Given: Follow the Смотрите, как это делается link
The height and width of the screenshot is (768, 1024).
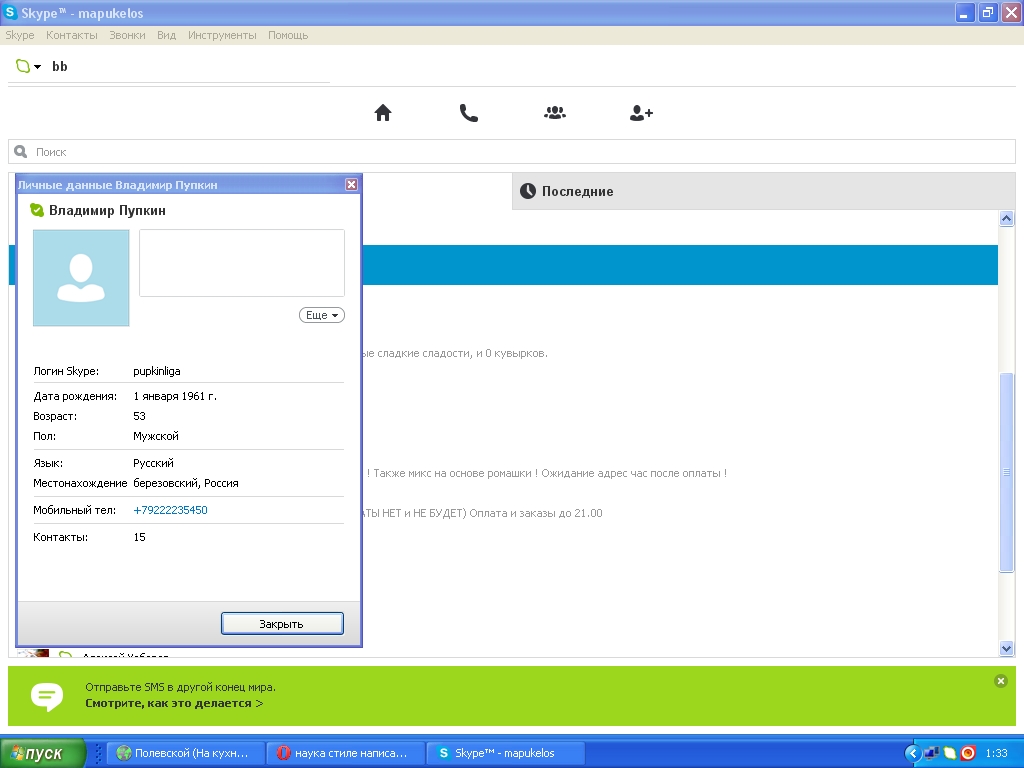Looking at the screenshot, I should coord(174,703).
